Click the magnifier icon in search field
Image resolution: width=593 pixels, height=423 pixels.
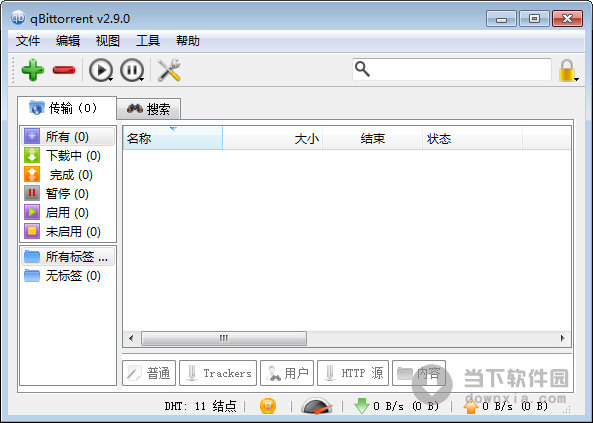click(362, 69)
